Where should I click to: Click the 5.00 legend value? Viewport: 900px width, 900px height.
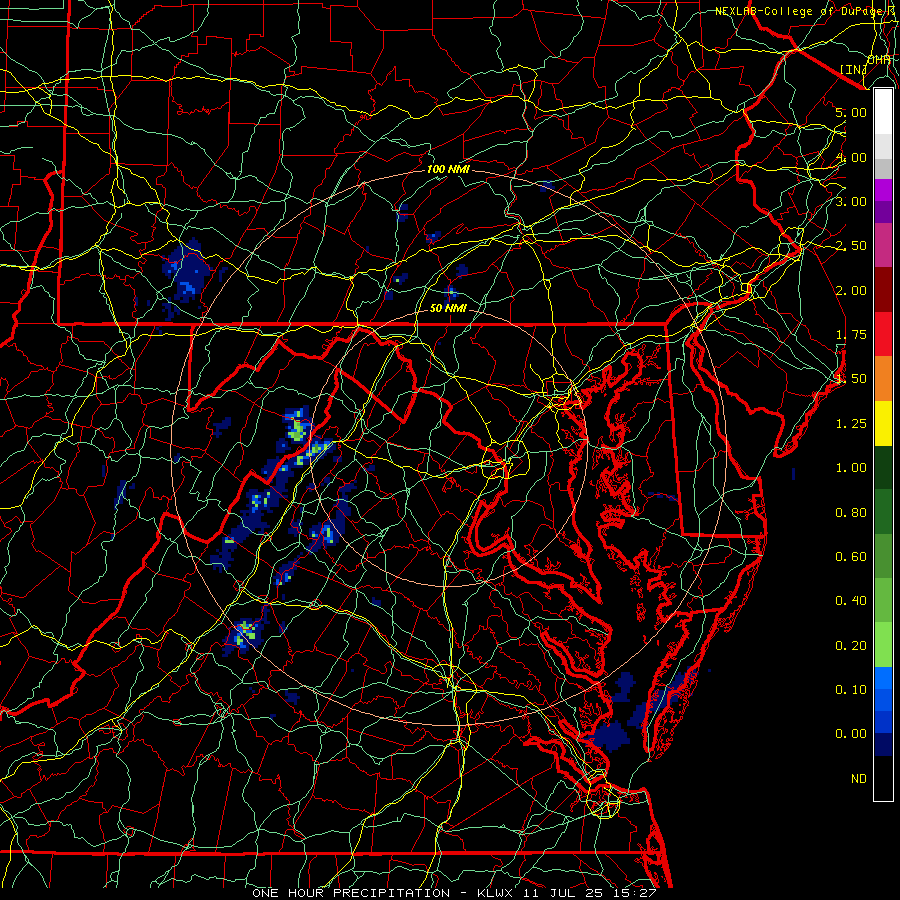tap(851, 112)
